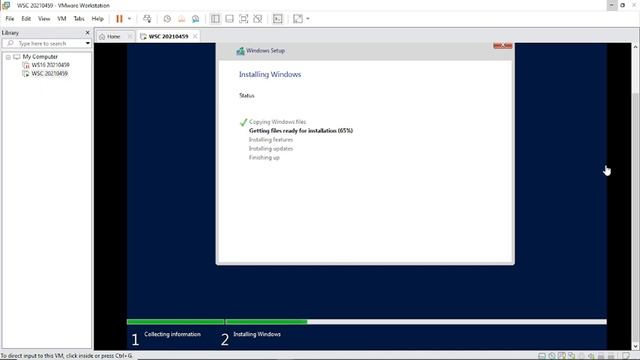Click the hard disk status bar icon
The image size is (640, 360).
click(x=542, y=356)
